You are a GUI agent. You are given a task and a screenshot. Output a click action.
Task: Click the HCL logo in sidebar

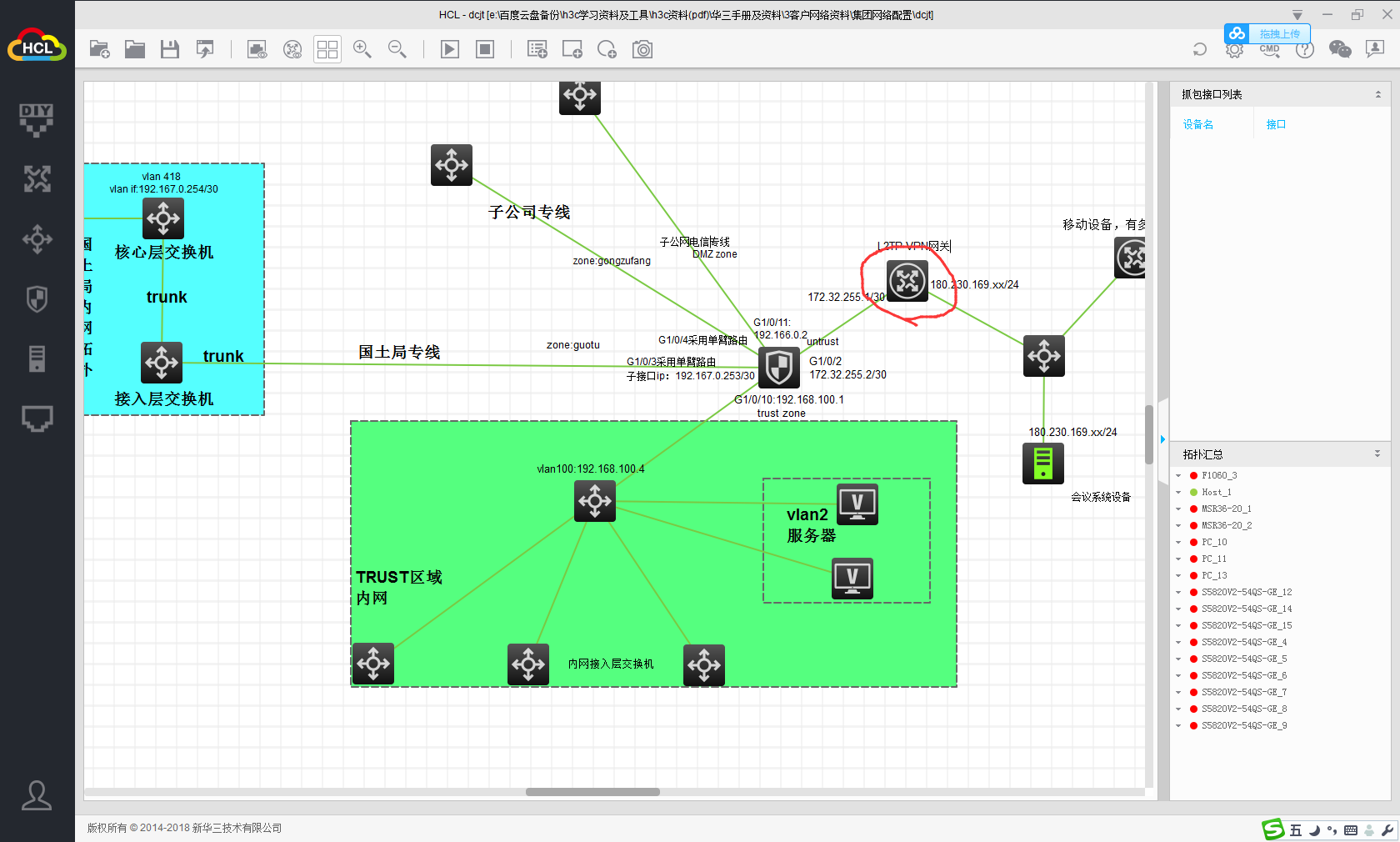pos(37,46)
